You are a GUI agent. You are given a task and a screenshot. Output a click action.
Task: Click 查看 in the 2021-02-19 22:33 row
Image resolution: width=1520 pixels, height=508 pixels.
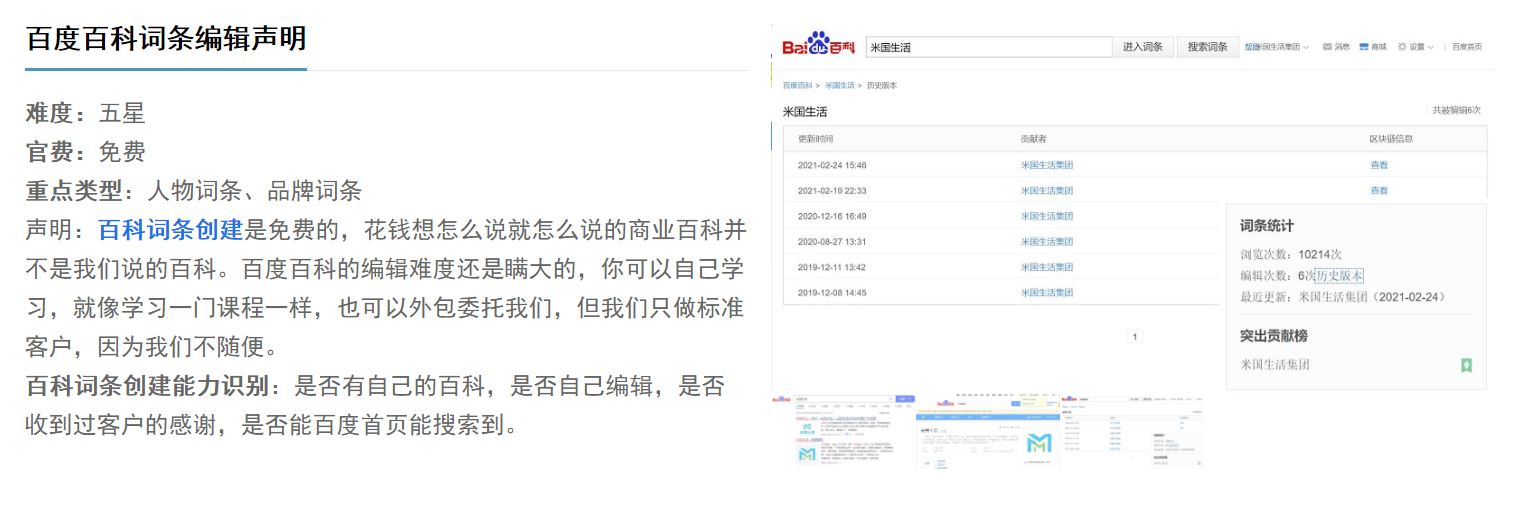tap(1379, 190)
